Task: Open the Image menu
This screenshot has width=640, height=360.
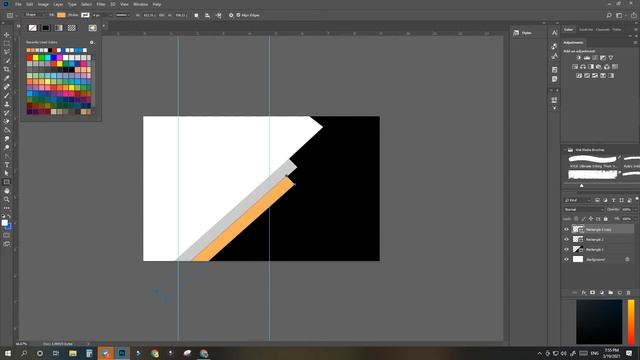Action: tap(43, 4)
